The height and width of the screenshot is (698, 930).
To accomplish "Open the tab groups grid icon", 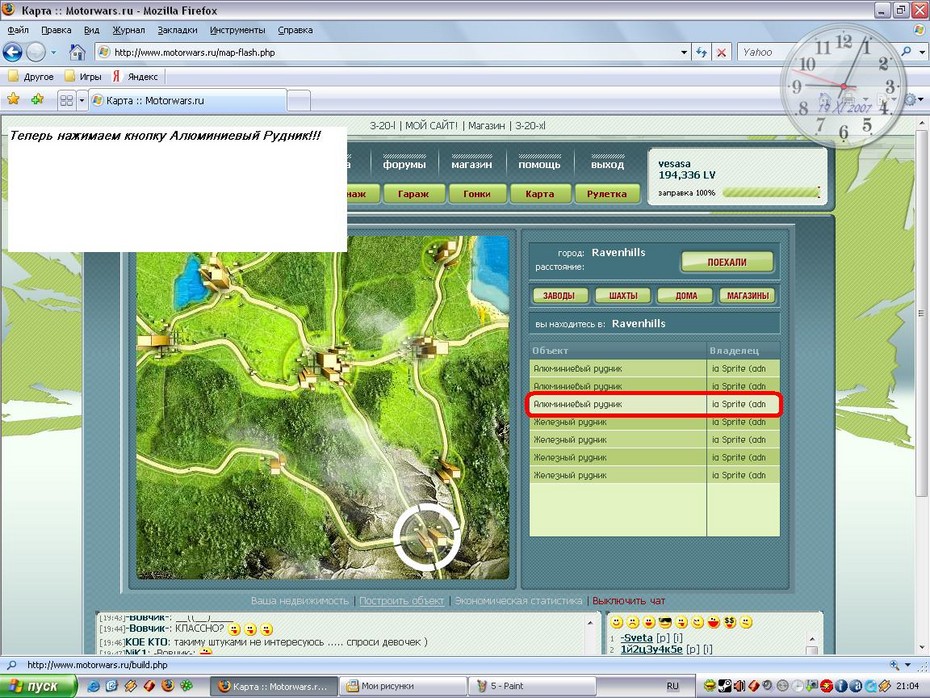I will click(66, 100).
